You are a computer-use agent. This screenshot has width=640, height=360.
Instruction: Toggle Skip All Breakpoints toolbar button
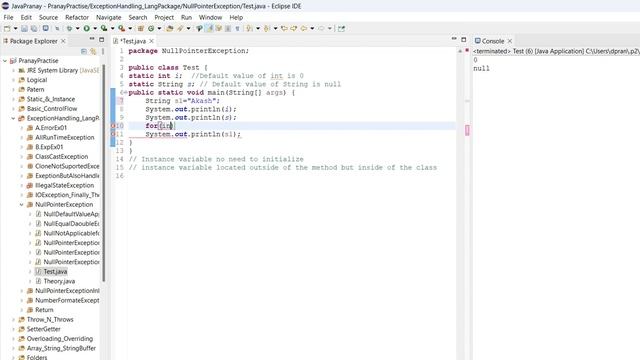(x=58, y=29)
